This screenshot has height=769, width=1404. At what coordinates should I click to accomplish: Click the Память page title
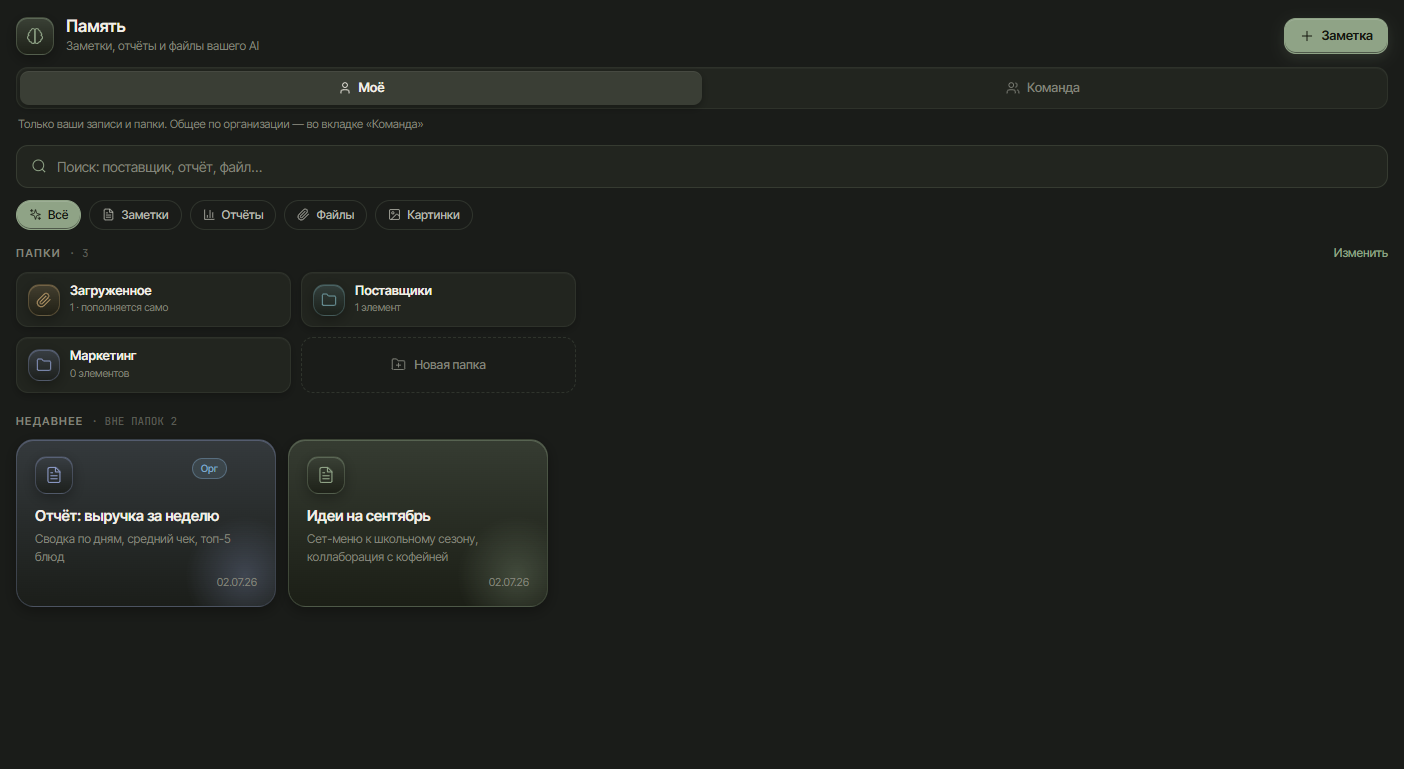96,26
